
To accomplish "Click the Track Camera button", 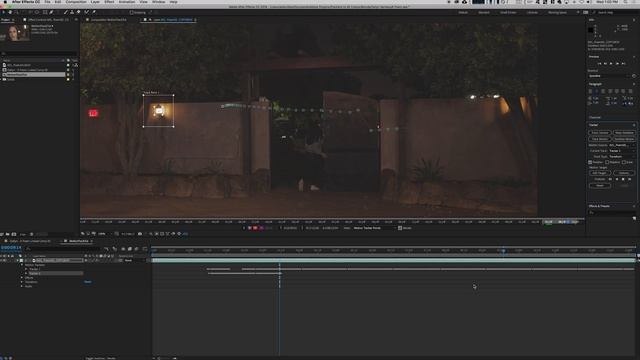I will [600, 133].
